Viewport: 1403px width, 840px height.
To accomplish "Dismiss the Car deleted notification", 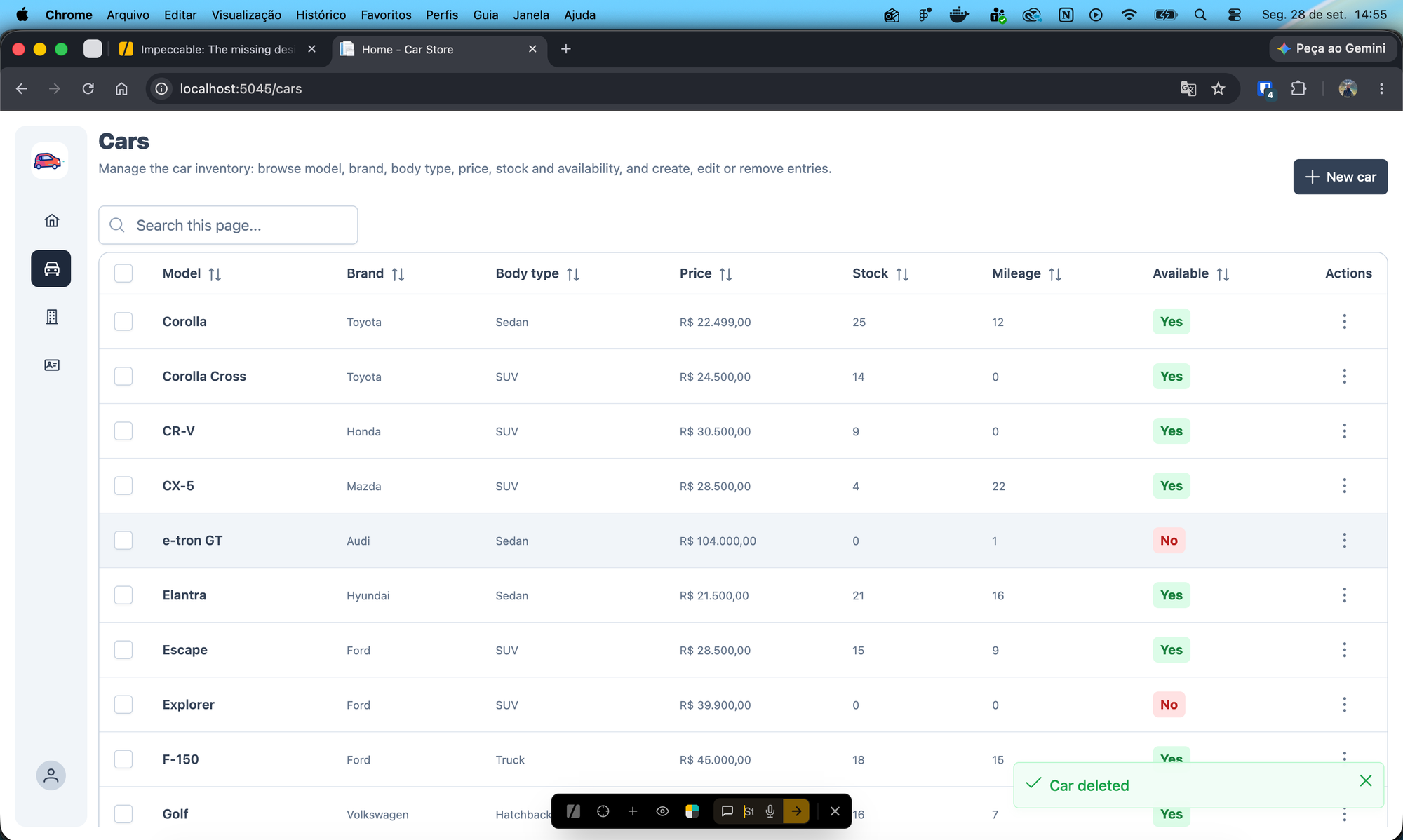I will click(1365, 781).
